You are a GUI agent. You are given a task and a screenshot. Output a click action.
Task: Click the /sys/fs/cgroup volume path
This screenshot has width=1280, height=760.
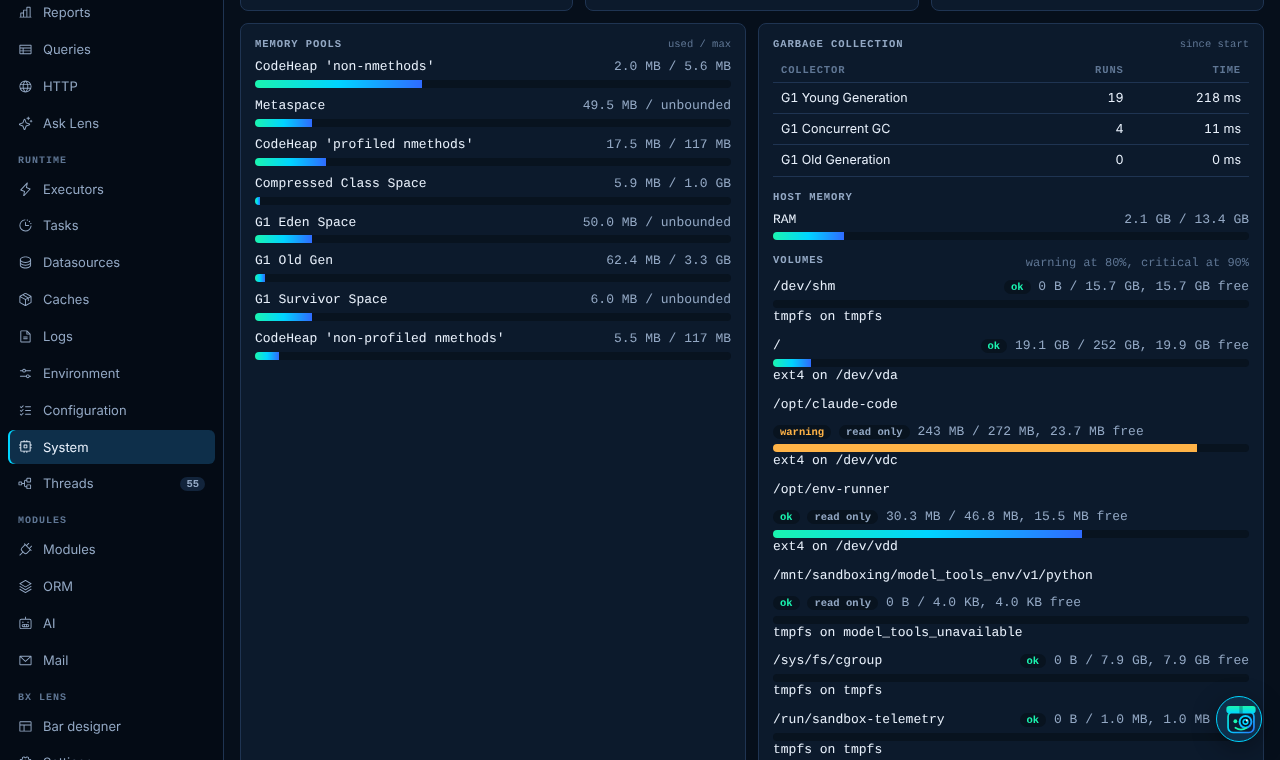pyautogui.click(x=828, y=660)
